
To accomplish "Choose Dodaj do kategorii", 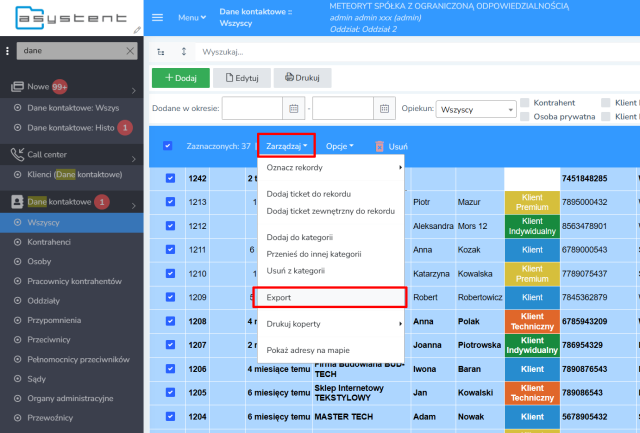I will click(300, 237).
